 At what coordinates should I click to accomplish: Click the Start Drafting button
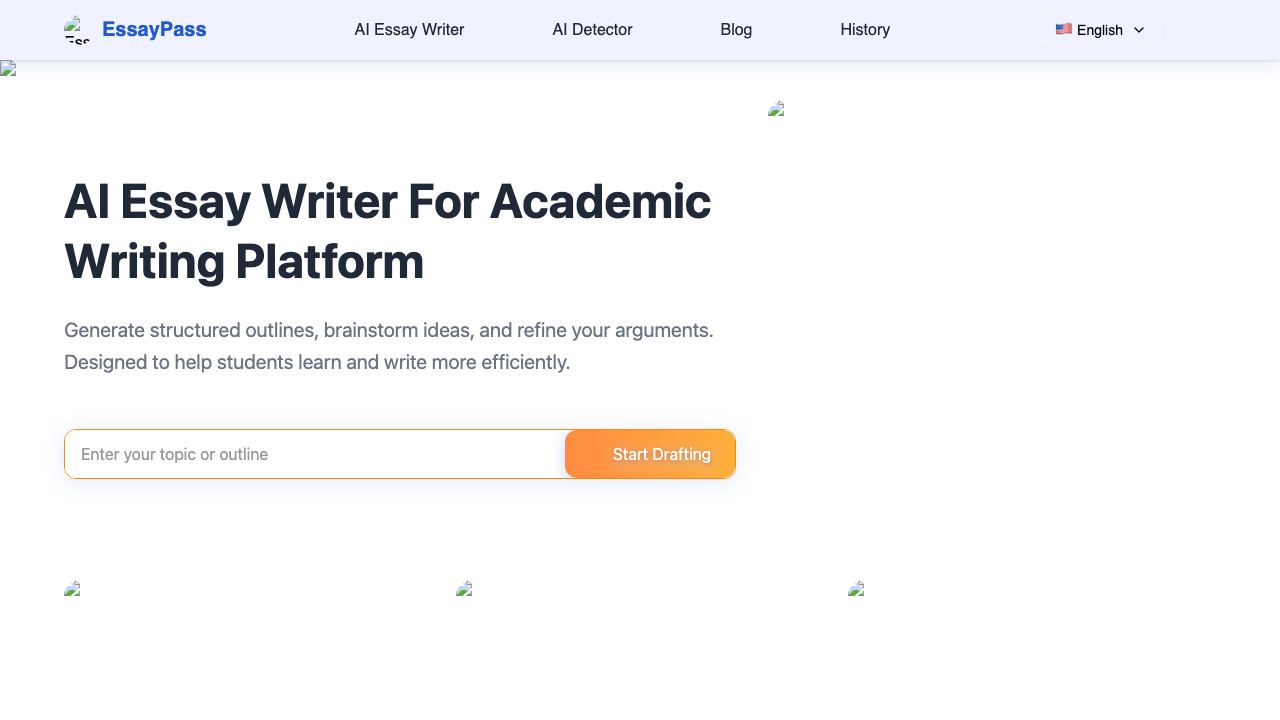pos(650,454)
